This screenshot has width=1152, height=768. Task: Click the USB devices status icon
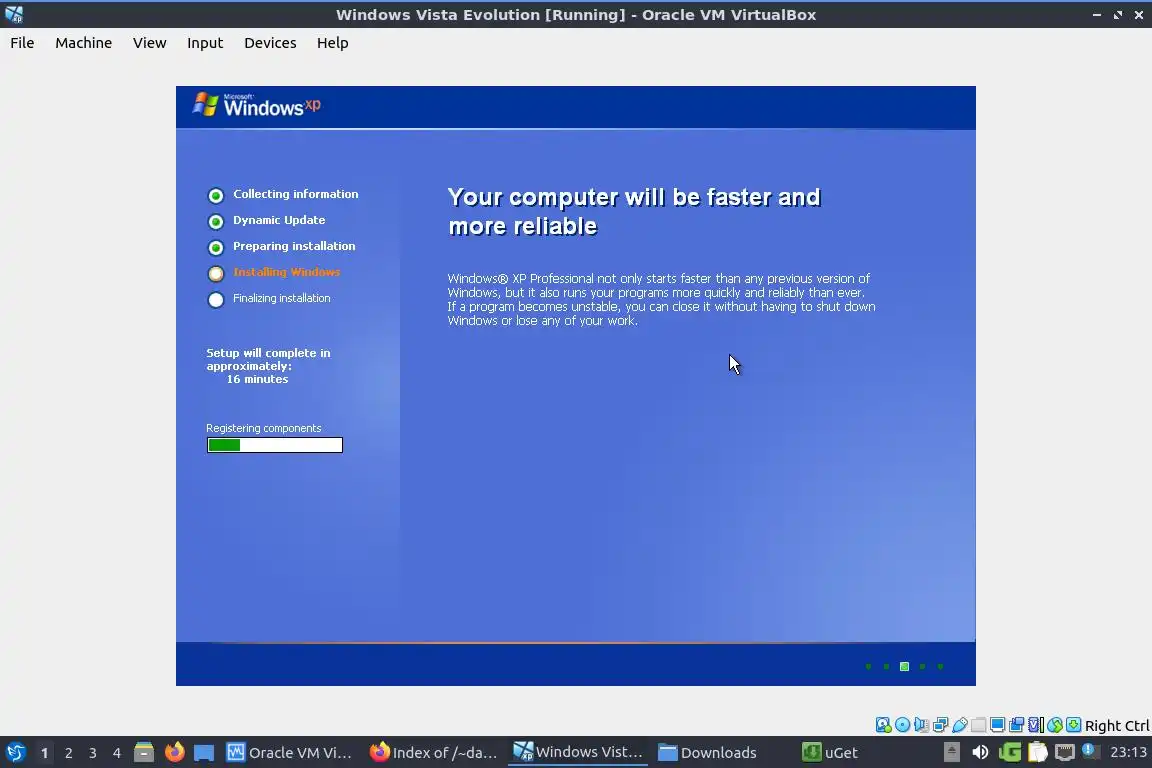960,725
